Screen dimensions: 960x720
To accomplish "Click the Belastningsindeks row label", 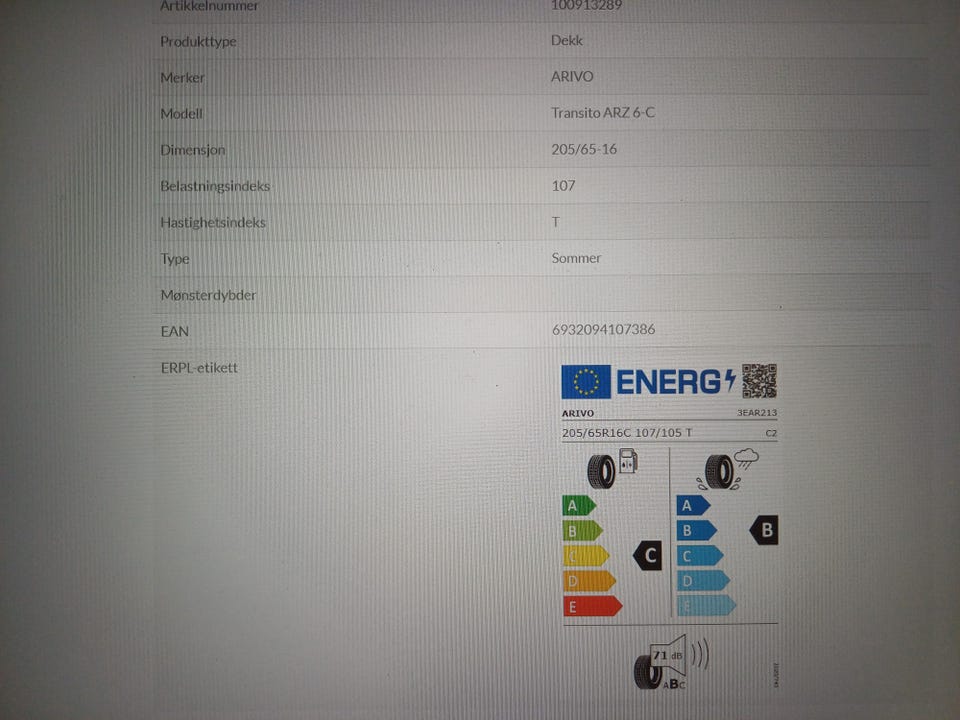I will click(x=214, y=186).
